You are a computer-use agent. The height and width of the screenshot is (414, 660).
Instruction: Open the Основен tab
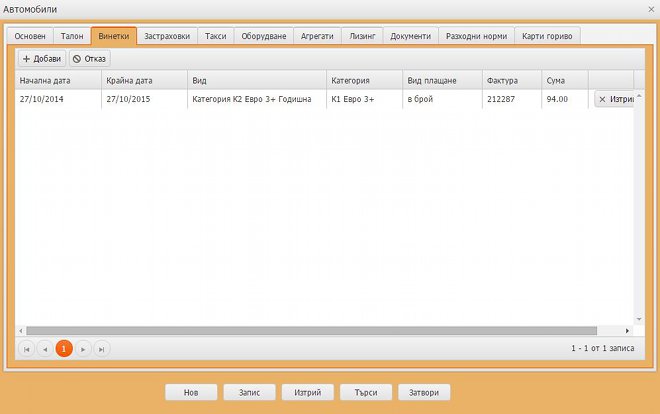tap(30, 36)
